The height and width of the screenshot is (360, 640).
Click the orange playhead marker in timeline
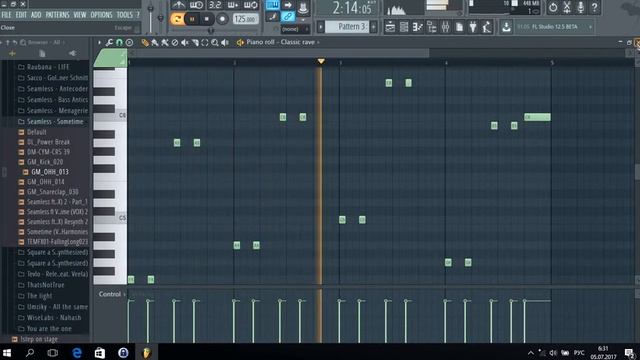(321, 61)
